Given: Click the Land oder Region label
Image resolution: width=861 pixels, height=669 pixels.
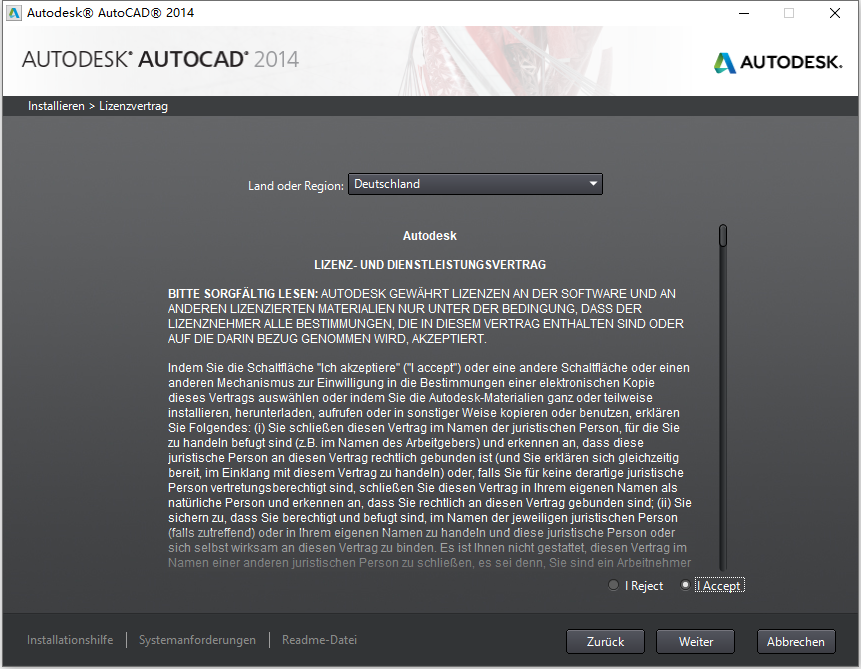Looking at the screenshot, I should coord(295,186).
